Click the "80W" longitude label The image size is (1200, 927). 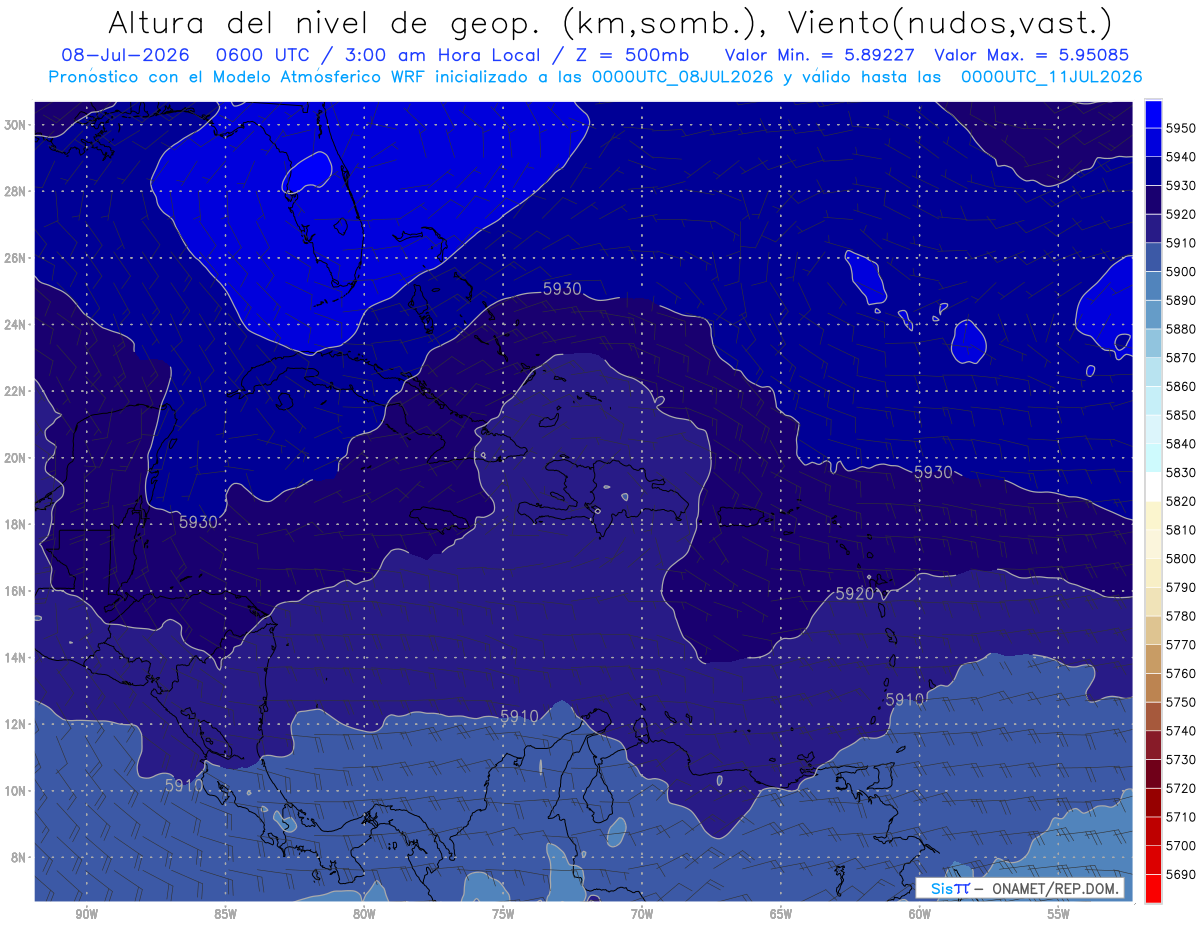pos(364,914)
